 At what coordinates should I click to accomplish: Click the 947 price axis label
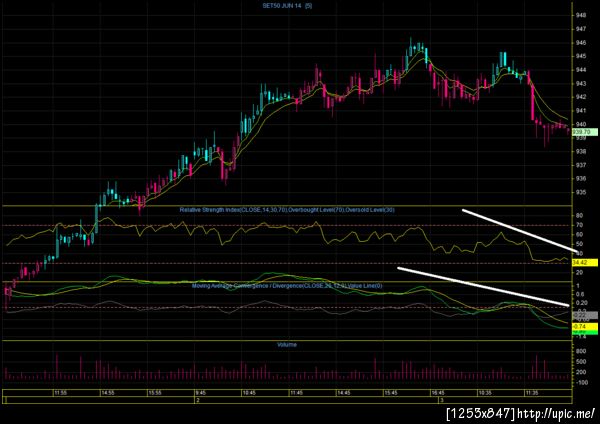coord(580,29)
